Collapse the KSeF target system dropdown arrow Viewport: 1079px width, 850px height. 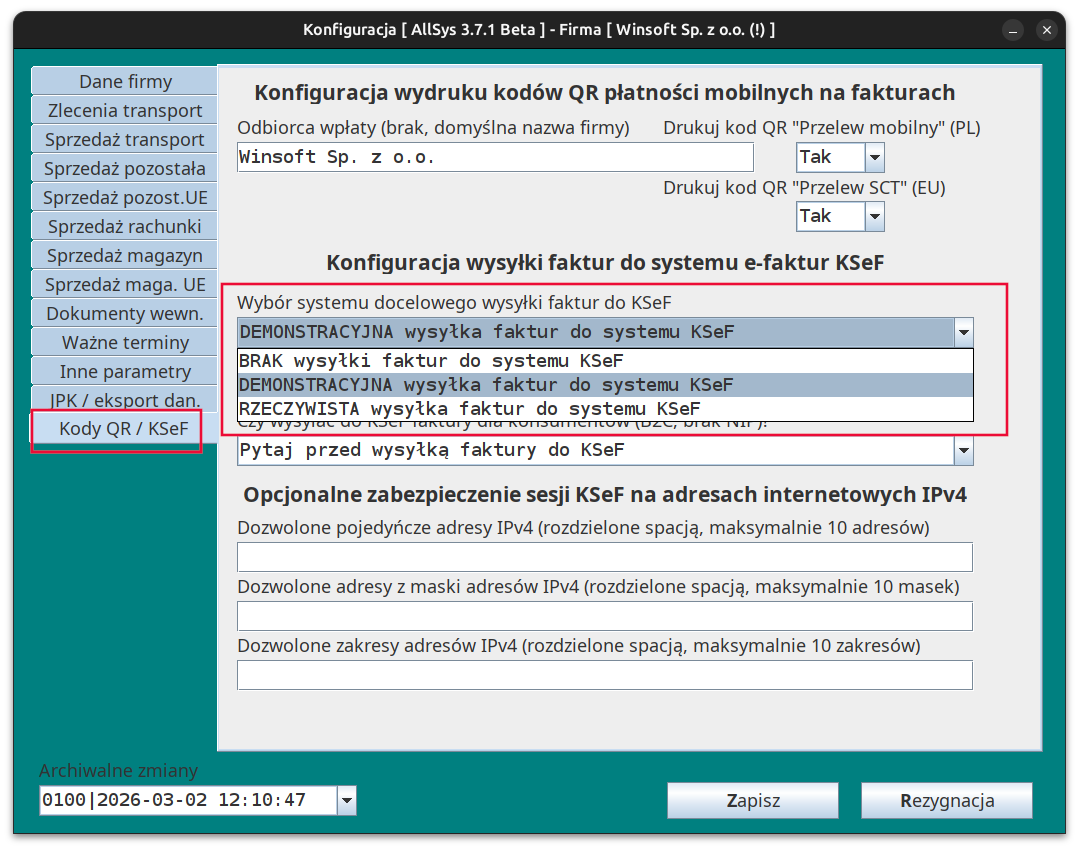coord(963,333)
